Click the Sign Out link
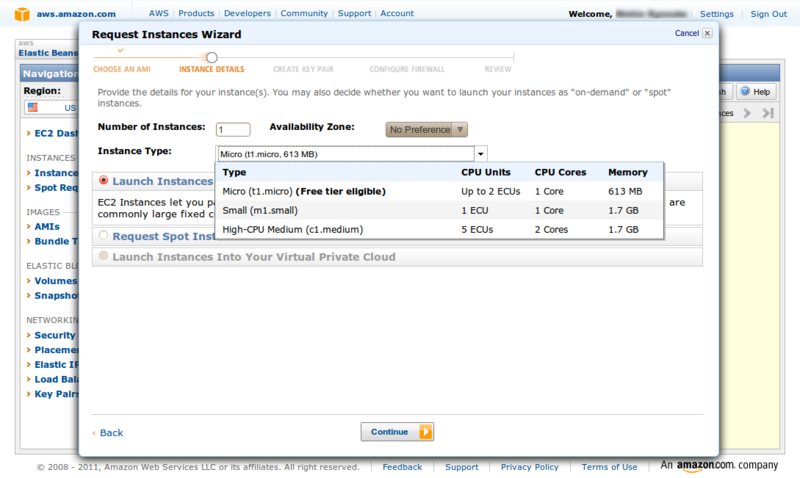The image size is (800, 478). [768, 14]
